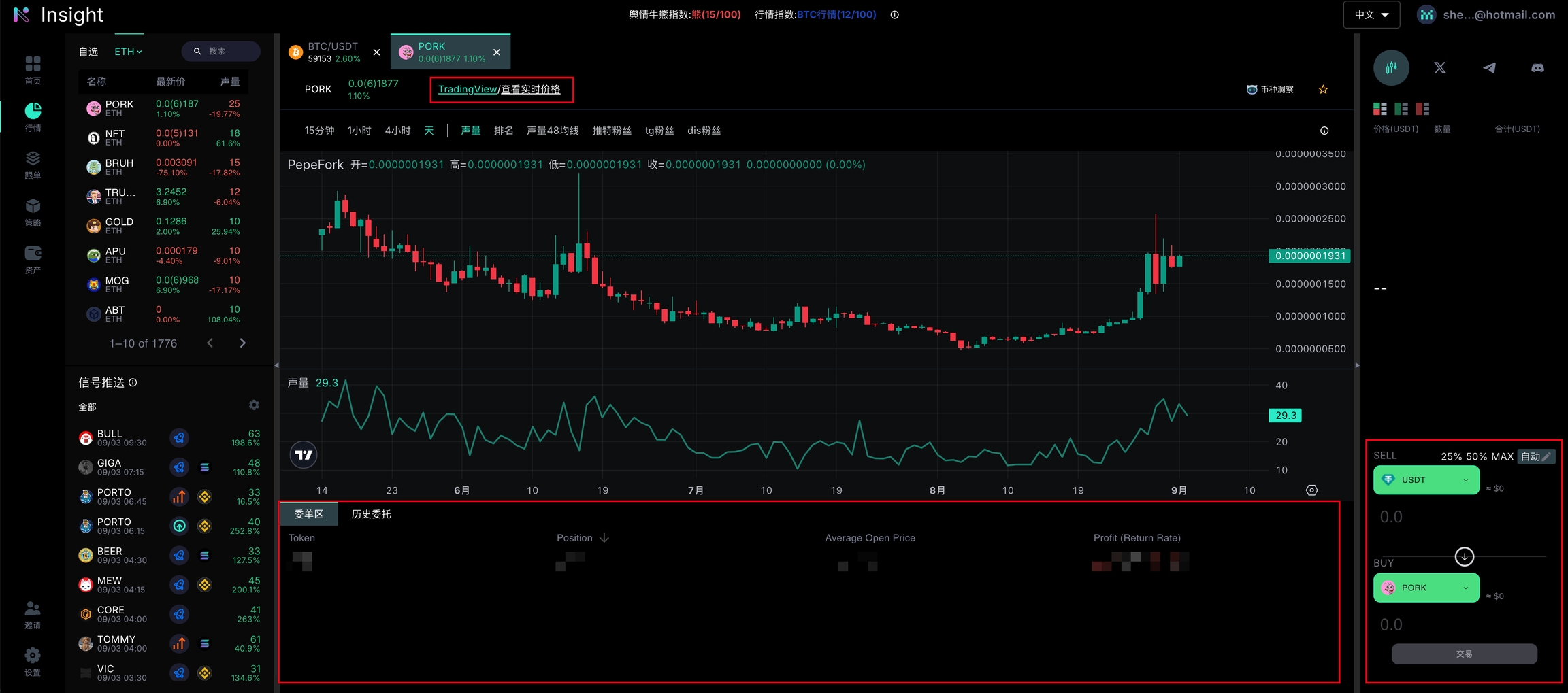Go to 资产 assets in left sidebar
The width and height of the screenshot is (1568, 693).
pos(33,259)
